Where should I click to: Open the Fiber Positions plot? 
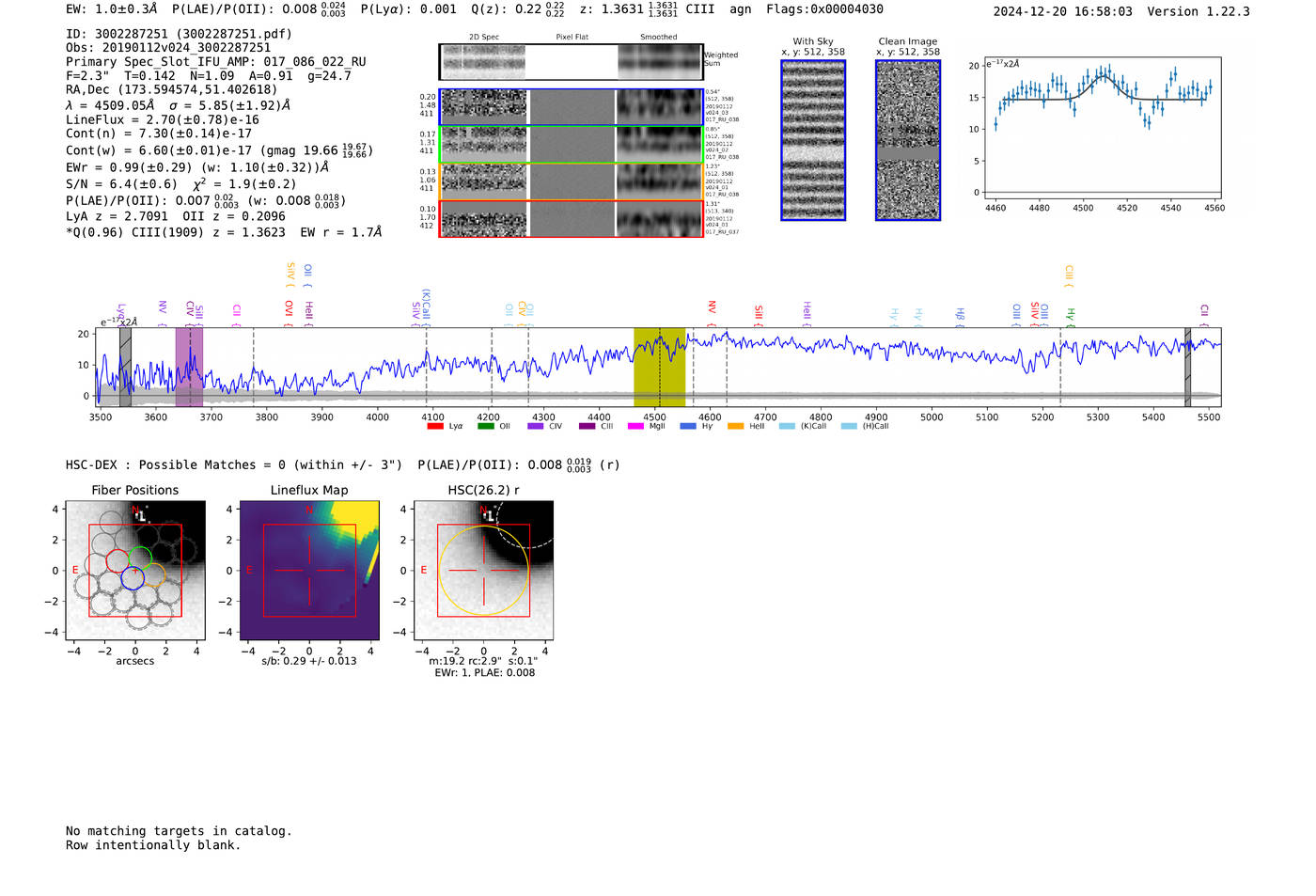click(135, 570)
